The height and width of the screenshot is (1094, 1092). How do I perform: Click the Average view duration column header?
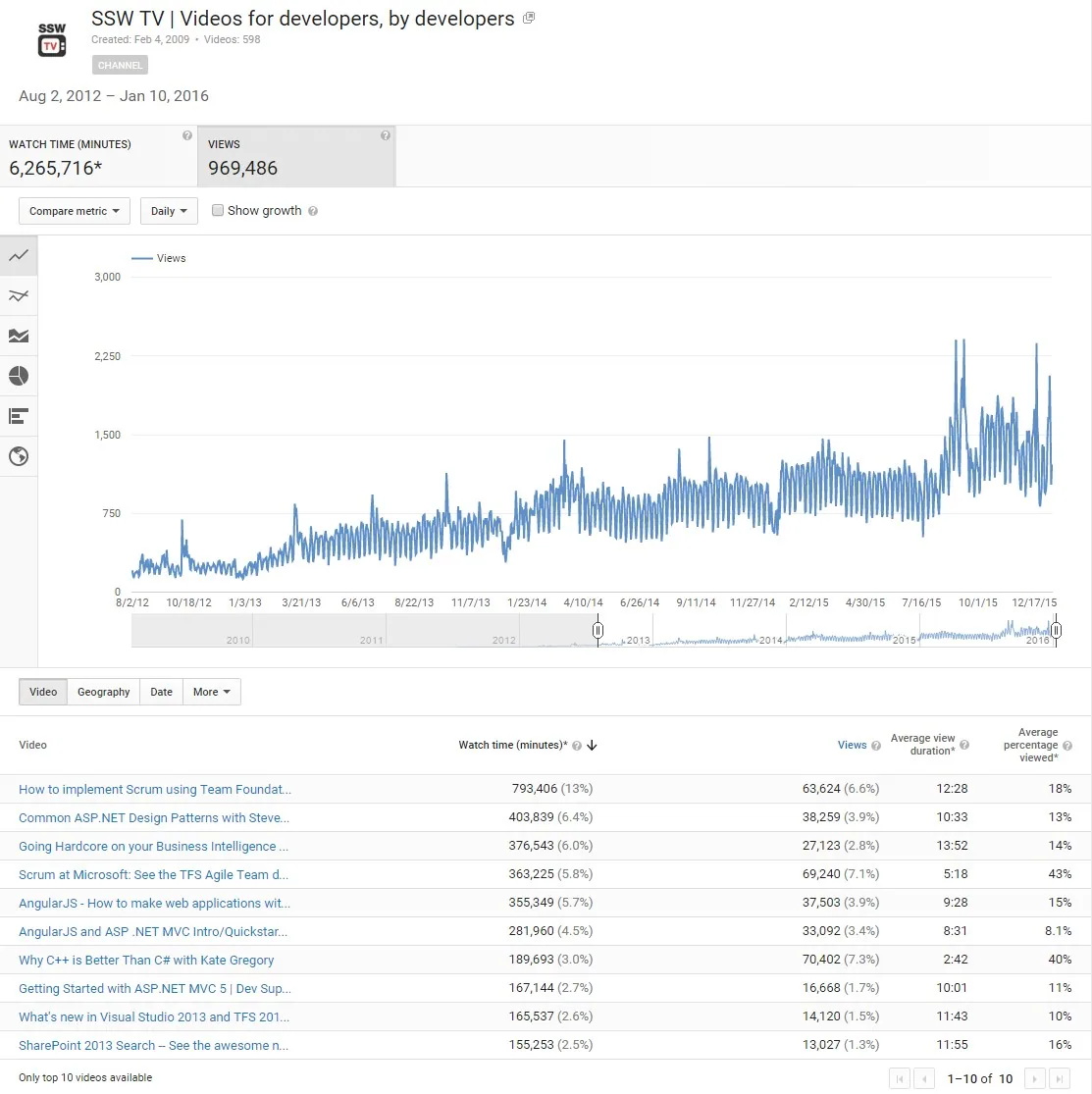(922, 745)
